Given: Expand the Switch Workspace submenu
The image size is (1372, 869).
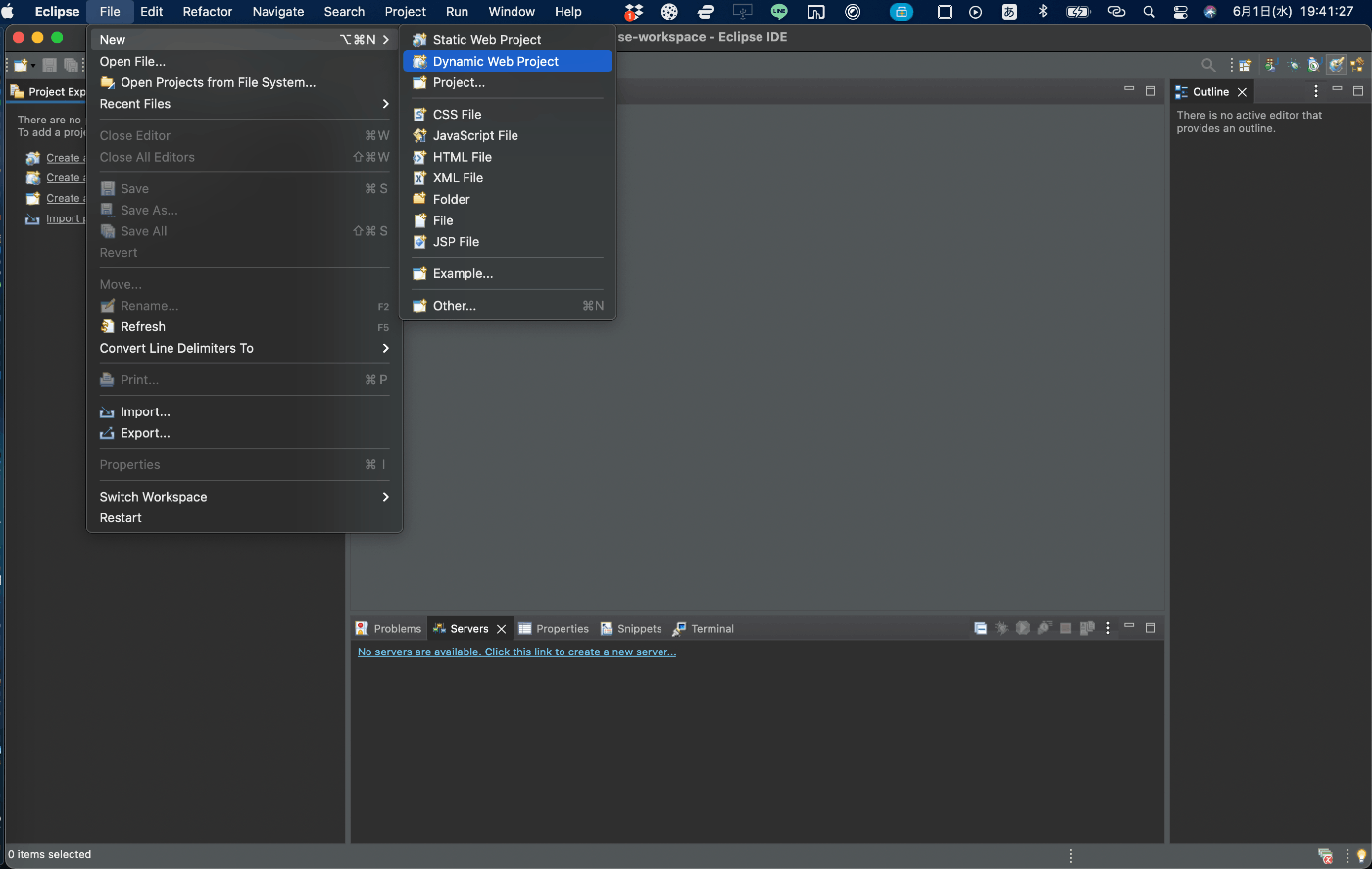Looking at the screenshot, I should tap(245, 497).
